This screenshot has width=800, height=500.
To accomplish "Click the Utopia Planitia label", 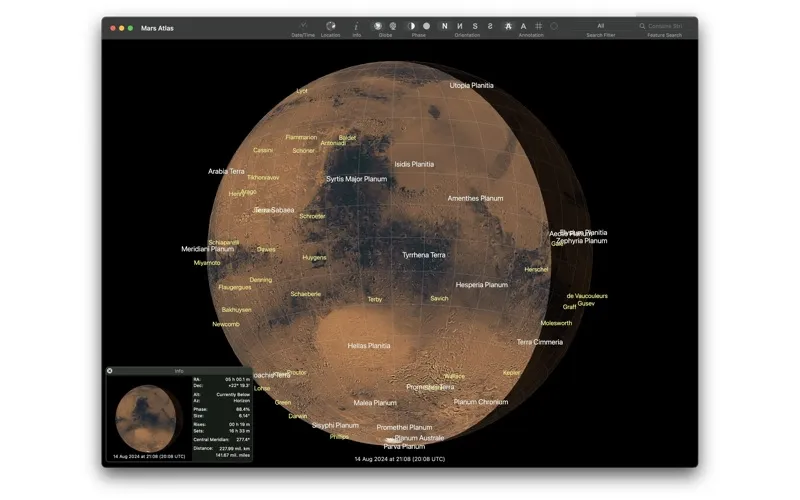I will pyautogui.click(x=471, y=85).
